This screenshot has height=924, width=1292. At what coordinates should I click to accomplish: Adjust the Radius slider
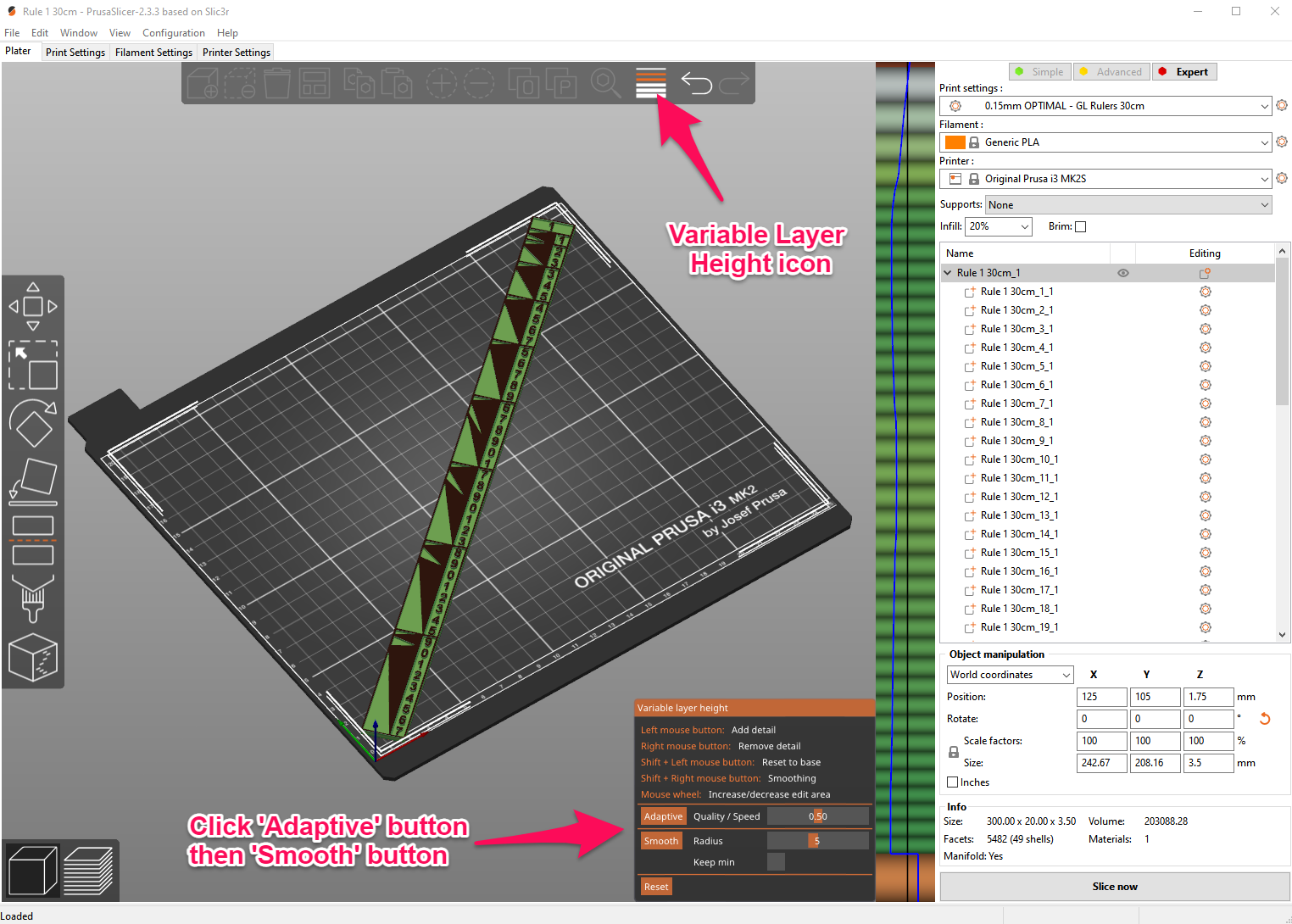pyautogui.click(x=818, y=841)
